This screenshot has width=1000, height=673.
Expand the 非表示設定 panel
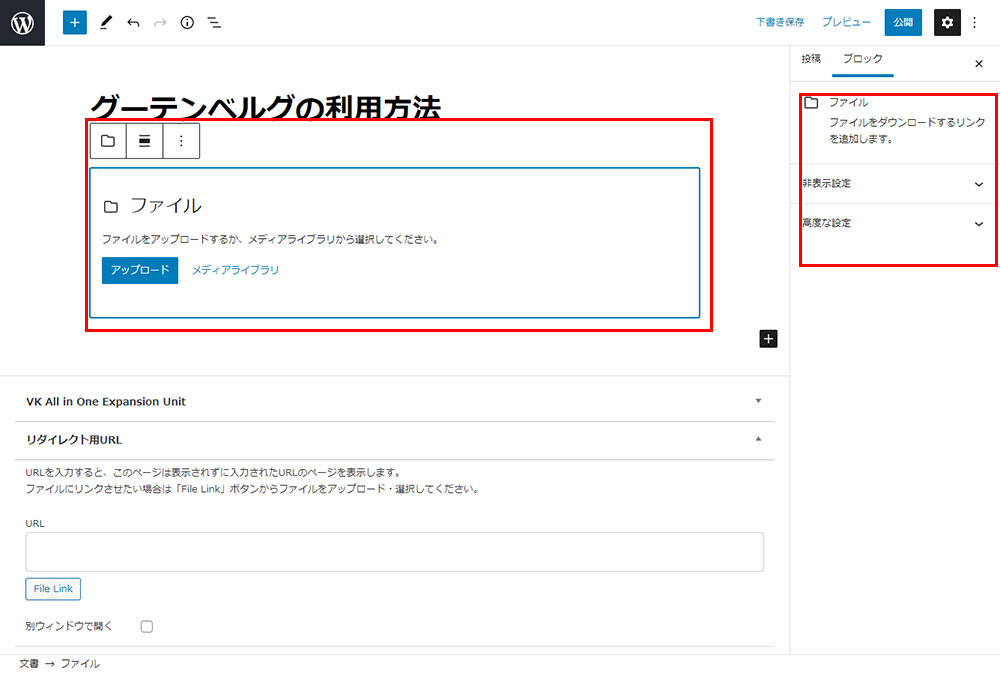coord(978,184)
